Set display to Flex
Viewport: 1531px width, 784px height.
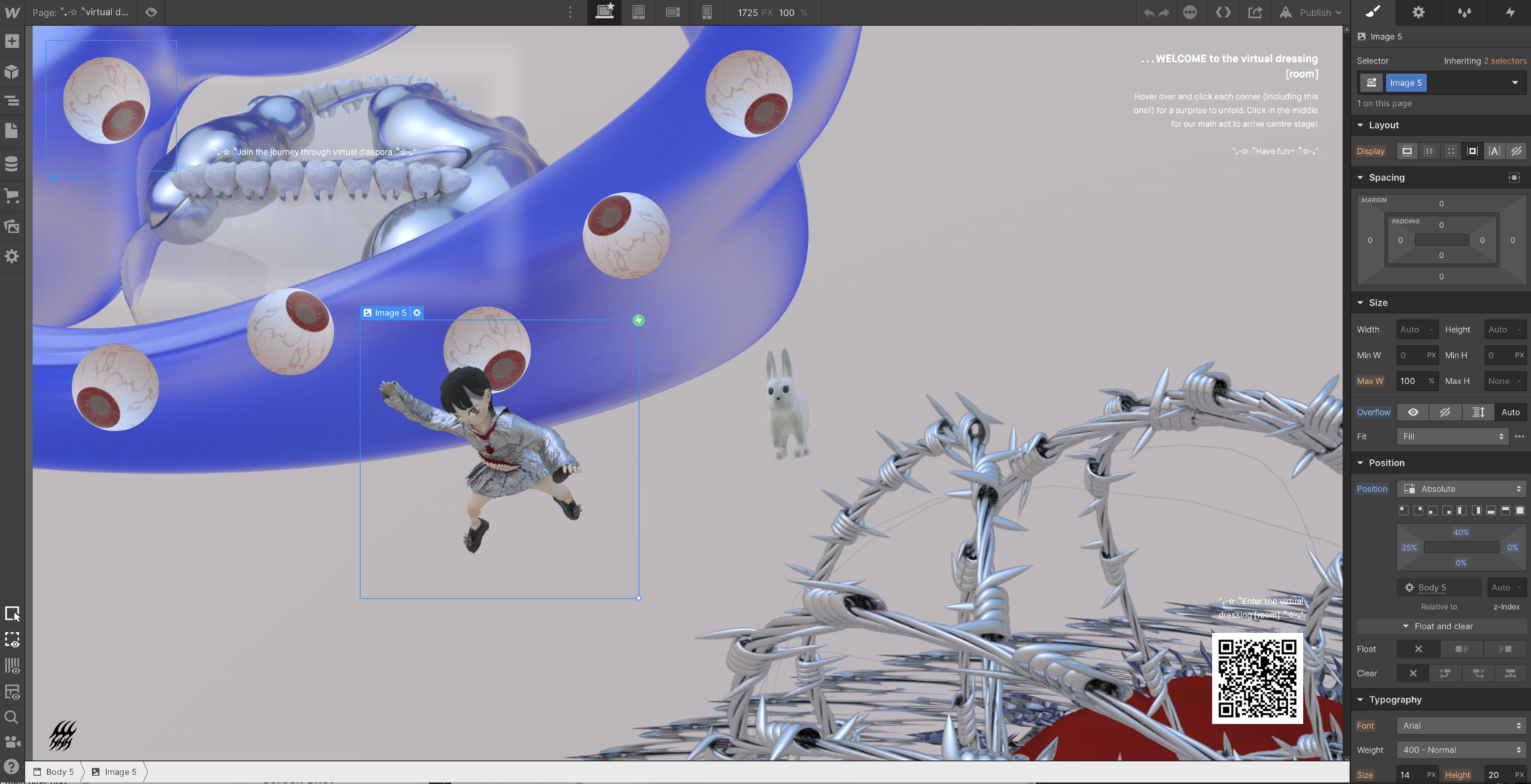tap(1429, 151)
